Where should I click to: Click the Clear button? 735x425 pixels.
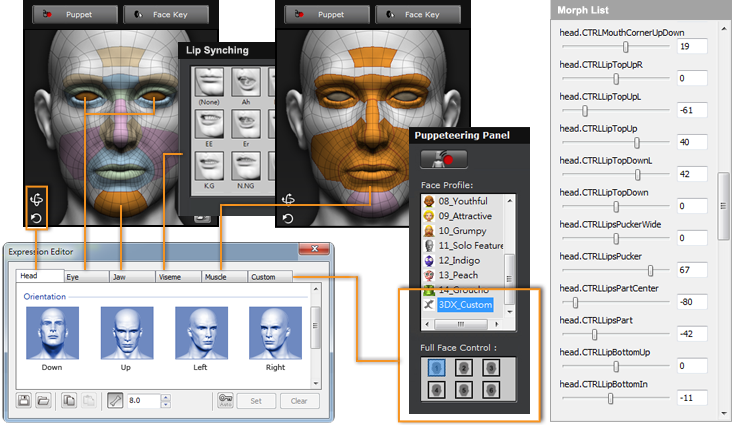[x=299, y=401]
